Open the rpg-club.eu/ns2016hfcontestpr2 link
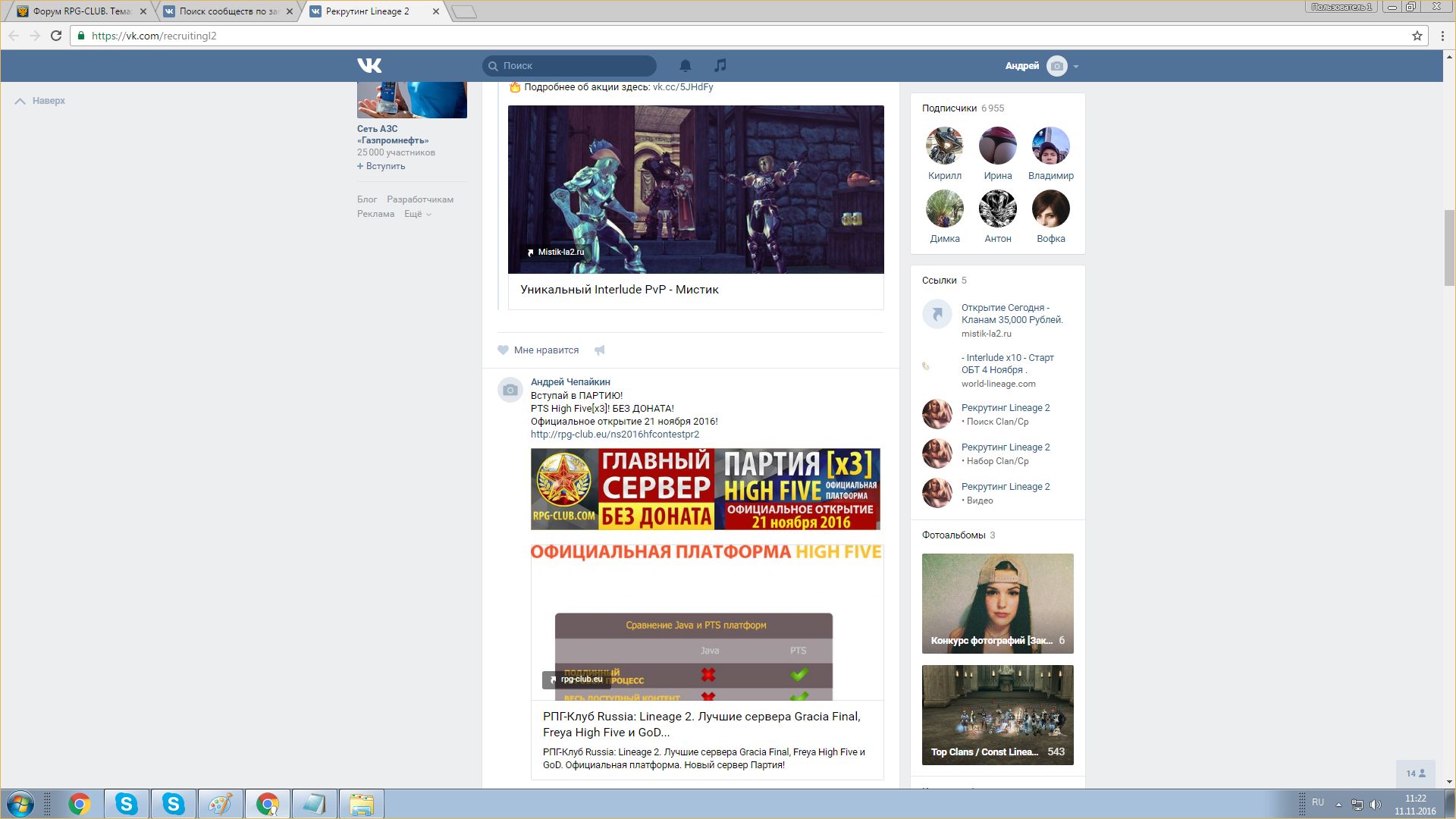Viewport: 1456px width, 819px height. click(x=614, y=435)
